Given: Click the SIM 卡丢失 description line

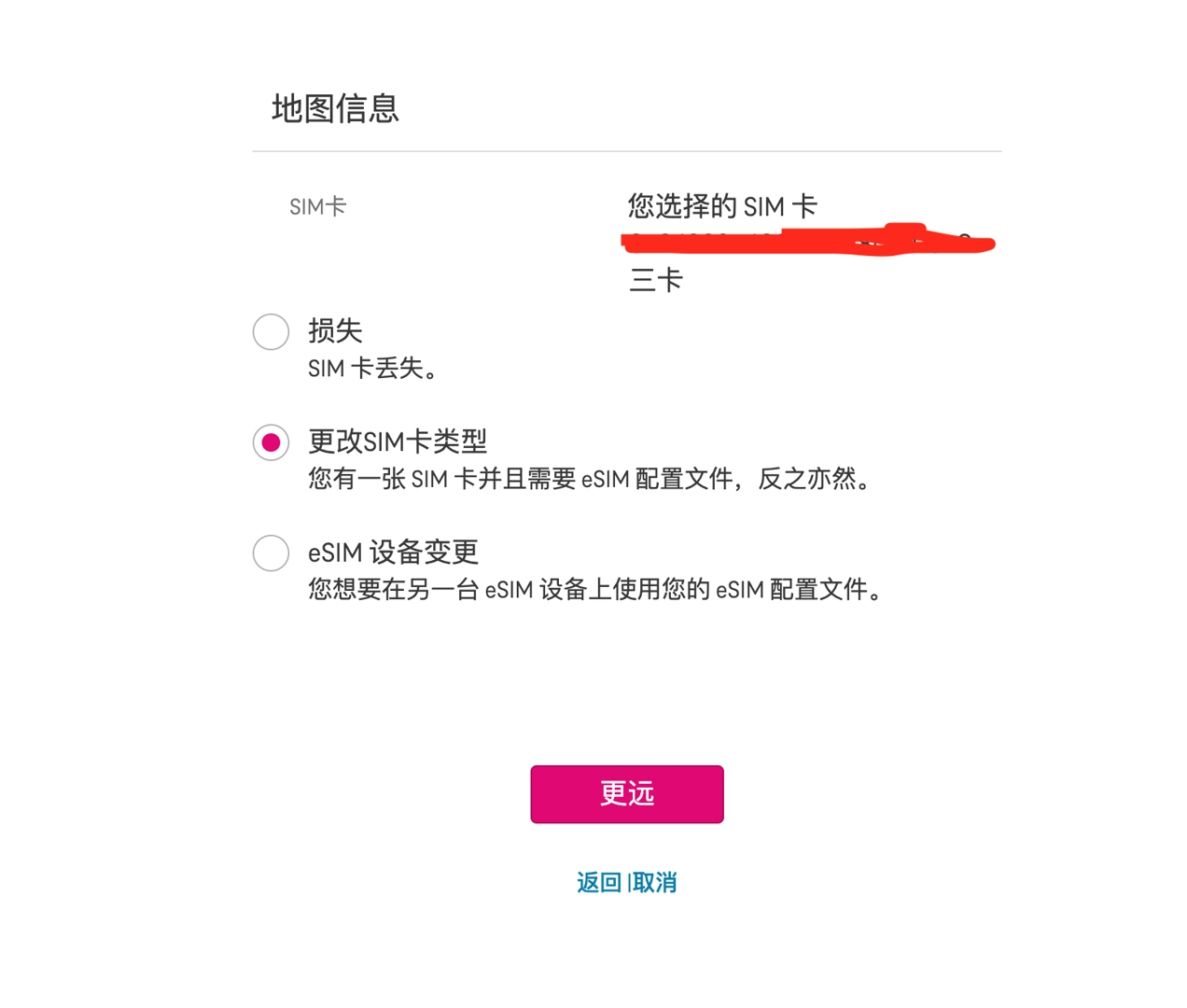Looking at the screenshot, I should (x=373, y=369).
